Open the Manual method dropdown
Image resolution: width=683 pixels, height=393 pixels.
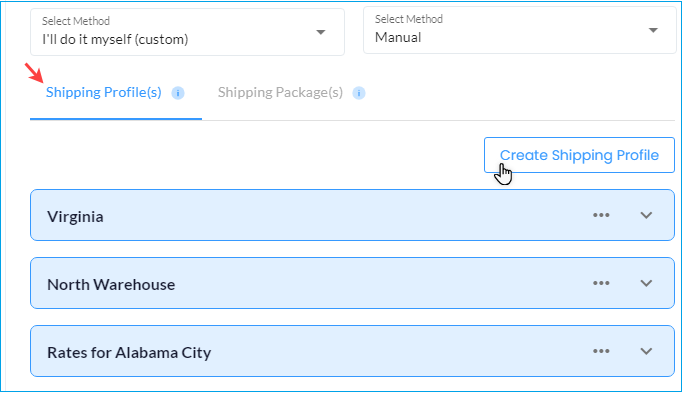[x=520, y=30]
